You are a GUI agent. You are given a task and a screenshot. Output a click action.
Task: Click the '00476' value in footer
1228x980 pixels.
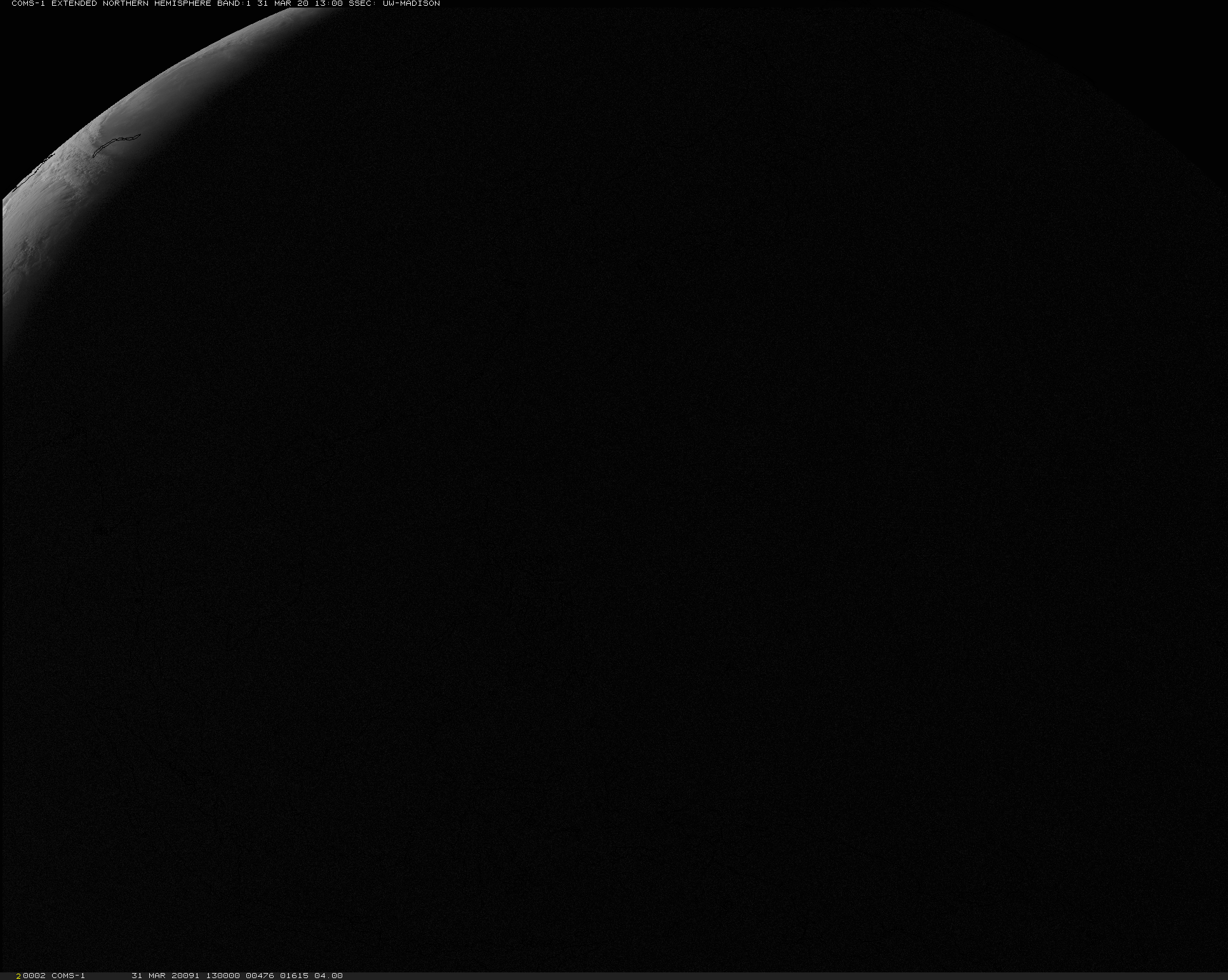(x=260, y=976)
